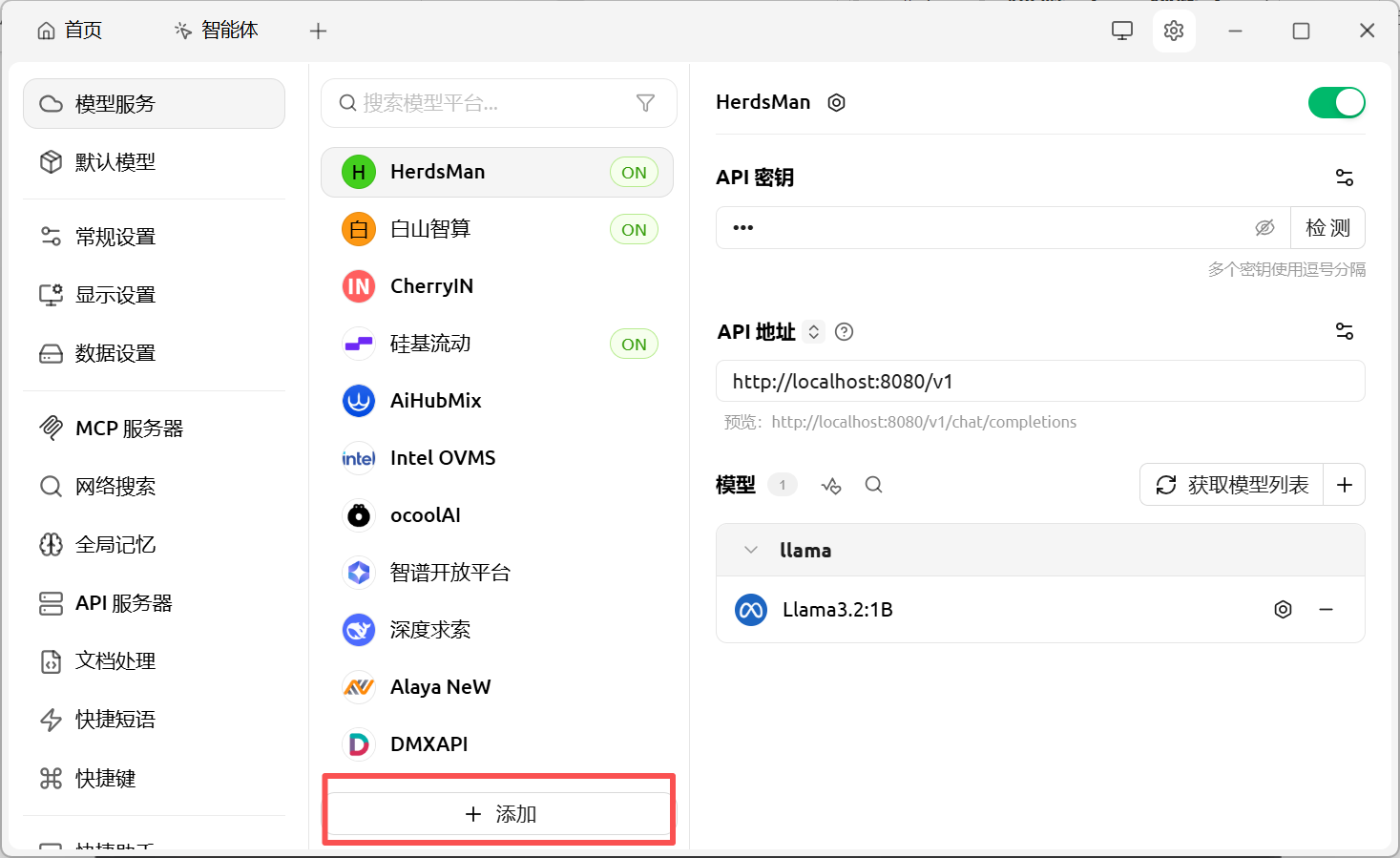
Task: Select the 智谱开放平台 provider
Action: tap(497, 573)
